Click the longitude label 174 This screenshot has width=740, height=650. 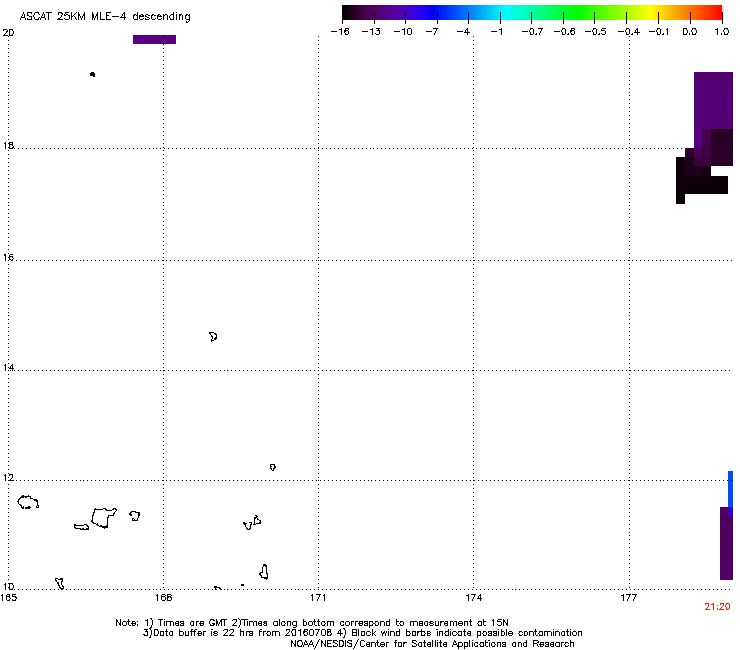(x=473, y=598)
